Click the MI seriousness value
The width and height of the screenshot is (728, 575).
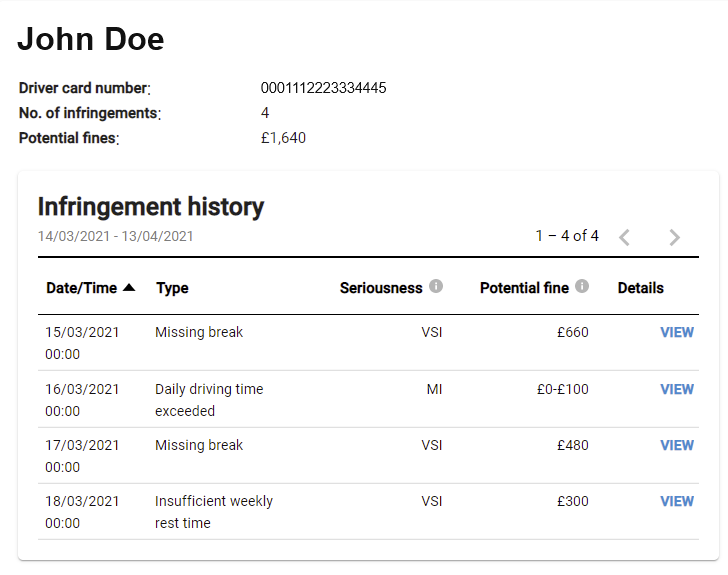click(434, 389)
